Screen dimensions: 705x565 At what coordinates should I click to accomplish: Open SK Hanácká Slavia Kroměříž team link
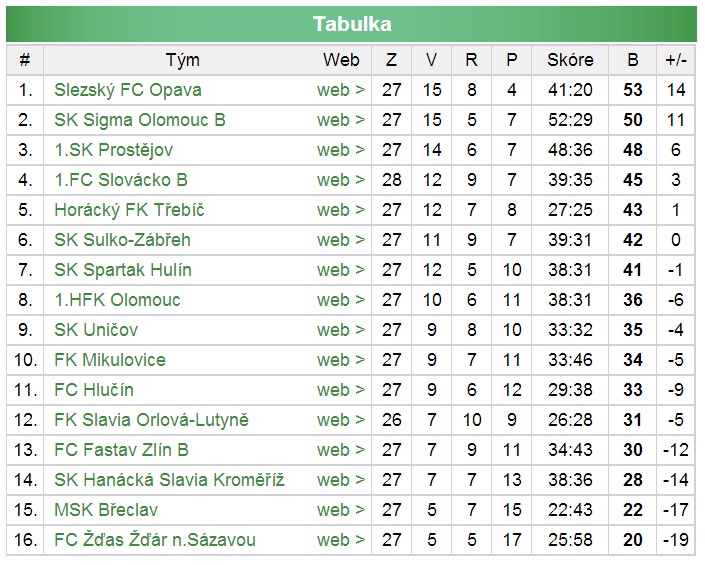click(x=169, y=480)
